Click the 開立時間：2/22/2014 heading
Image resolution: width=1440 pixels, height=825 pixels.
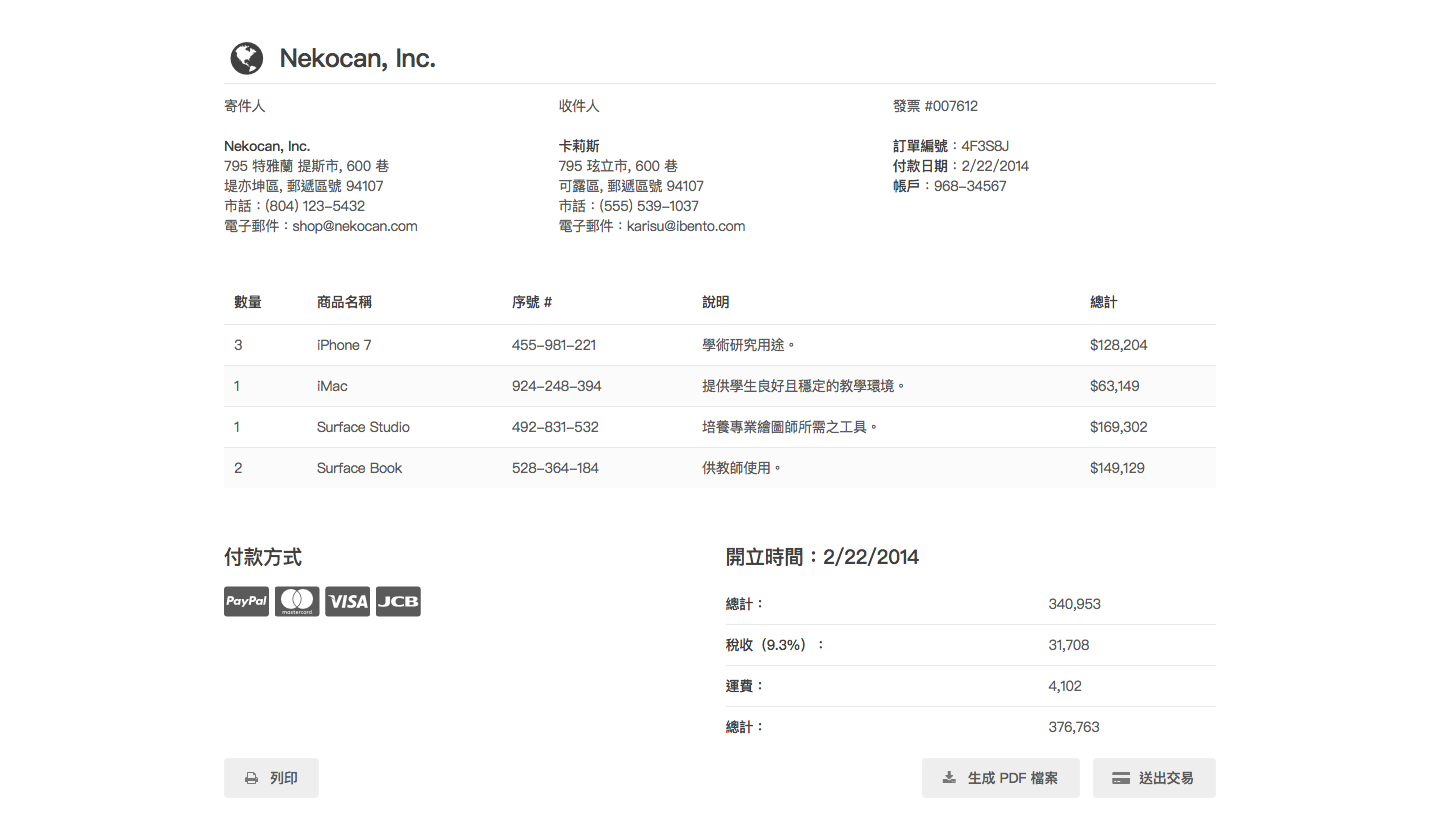click(x=822, y=558)
